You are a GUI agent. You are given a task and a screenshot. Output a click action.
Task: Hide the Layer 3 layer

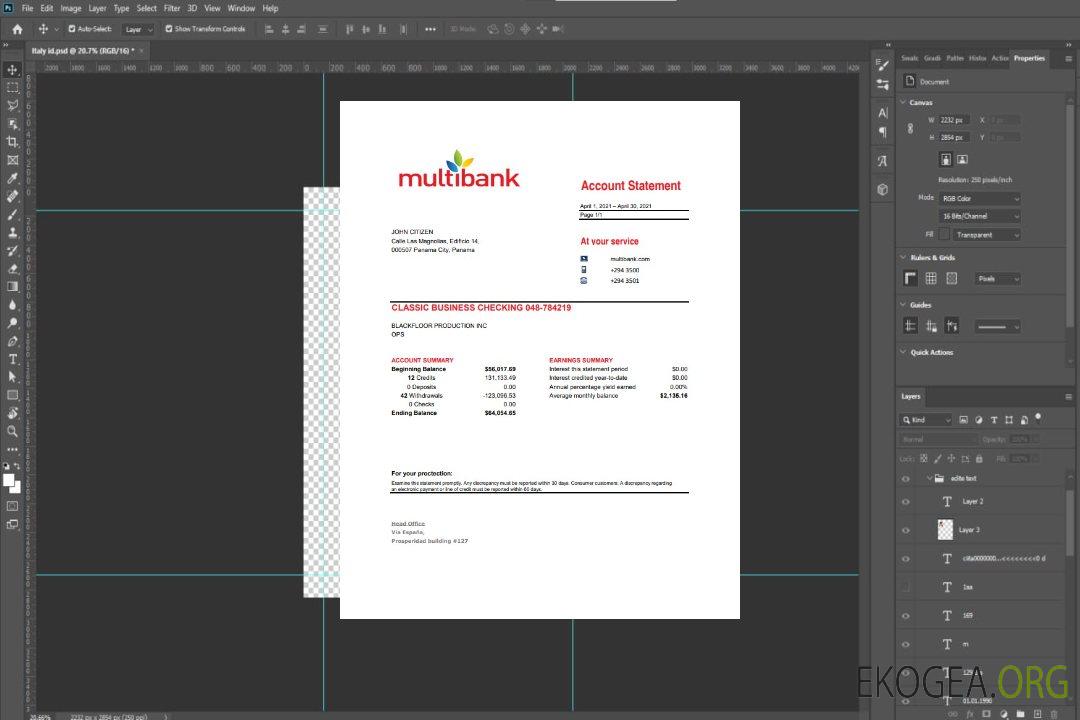(906, 531)
